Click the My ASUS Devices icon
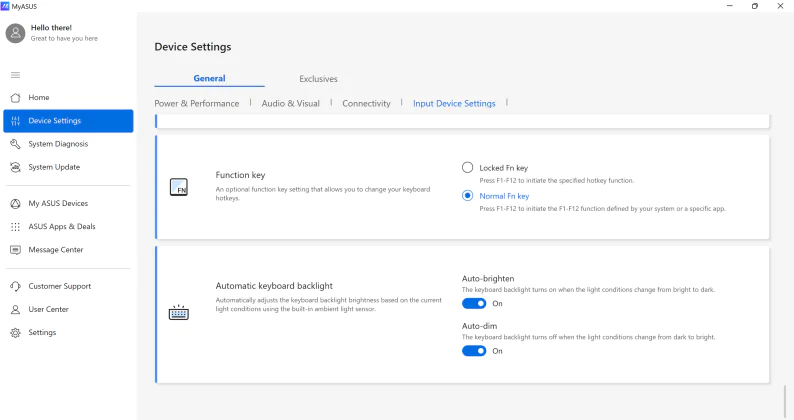 pos(16,203)
